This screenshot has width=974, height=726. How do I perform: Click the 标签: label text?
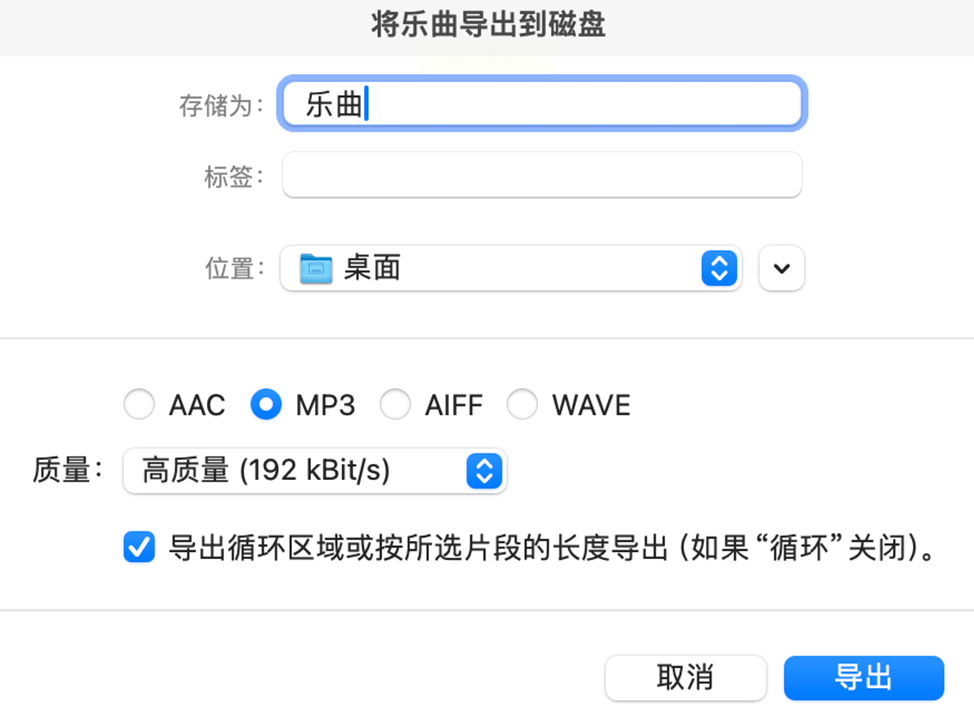pos(234,177)
